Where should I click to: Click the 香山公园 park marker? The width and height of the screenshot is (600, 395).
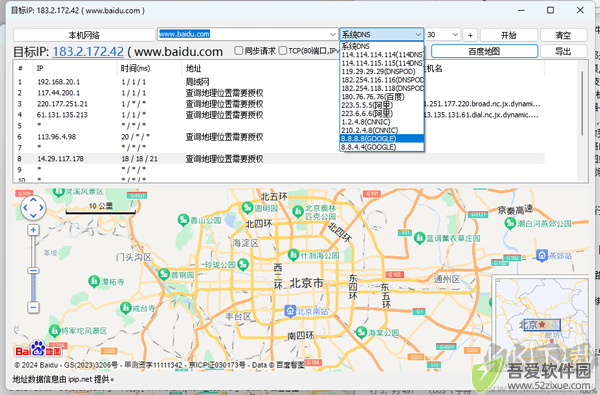[x=184, y=220]
